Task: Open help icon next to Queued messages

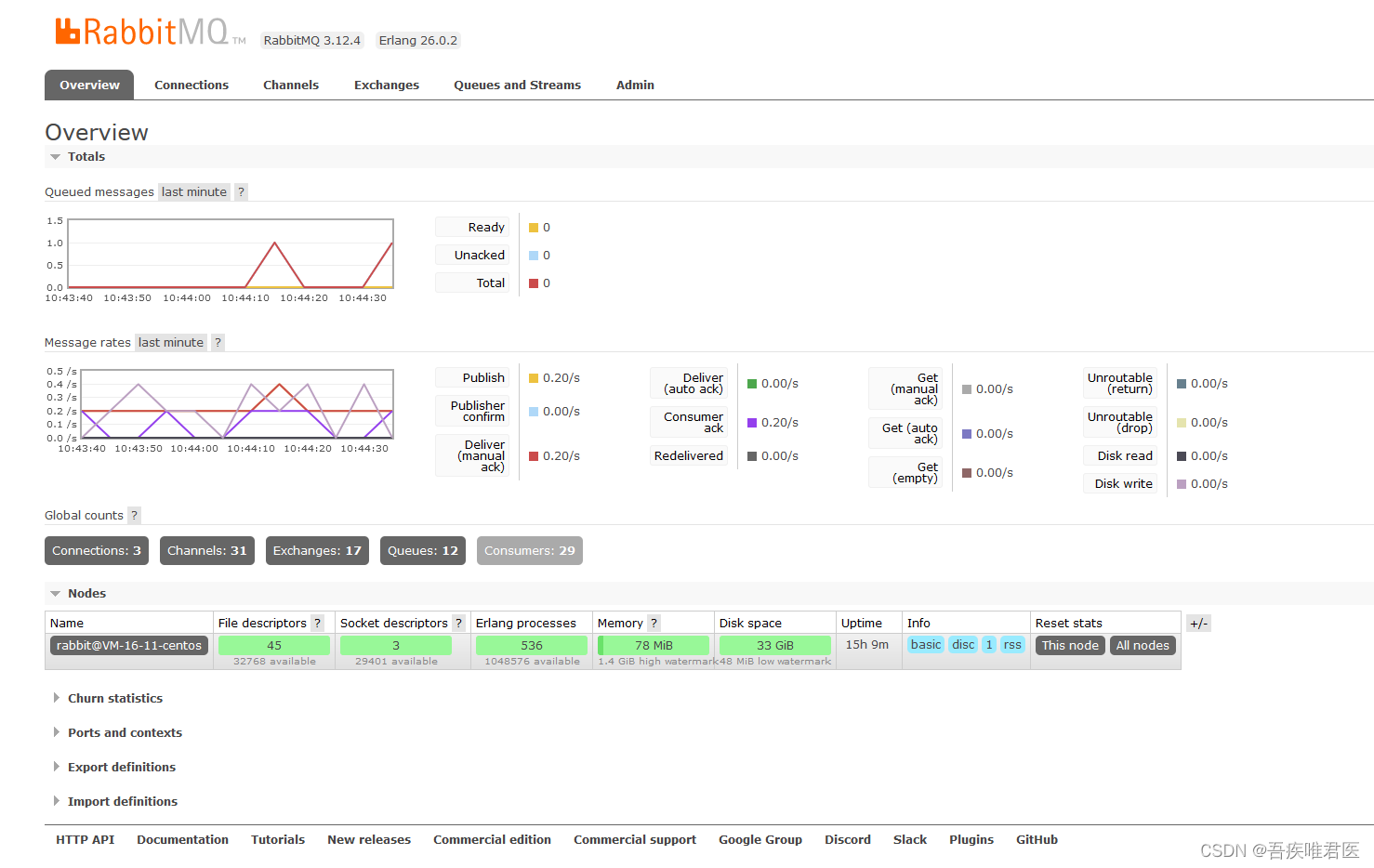Action: (x=241, y=192)
